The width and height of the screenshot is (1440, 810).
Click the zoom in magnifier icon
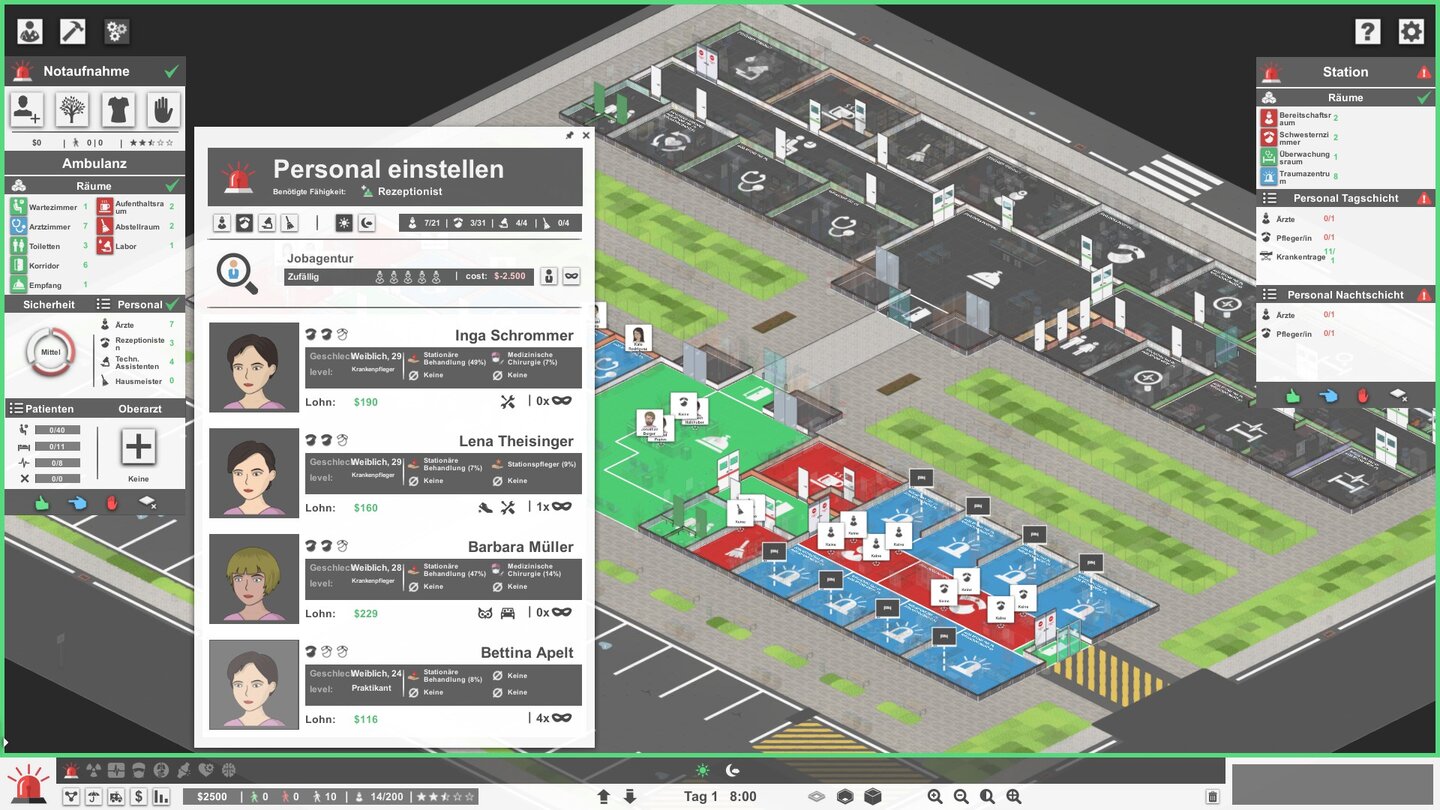pyautogui.click(x=935, y=797)
